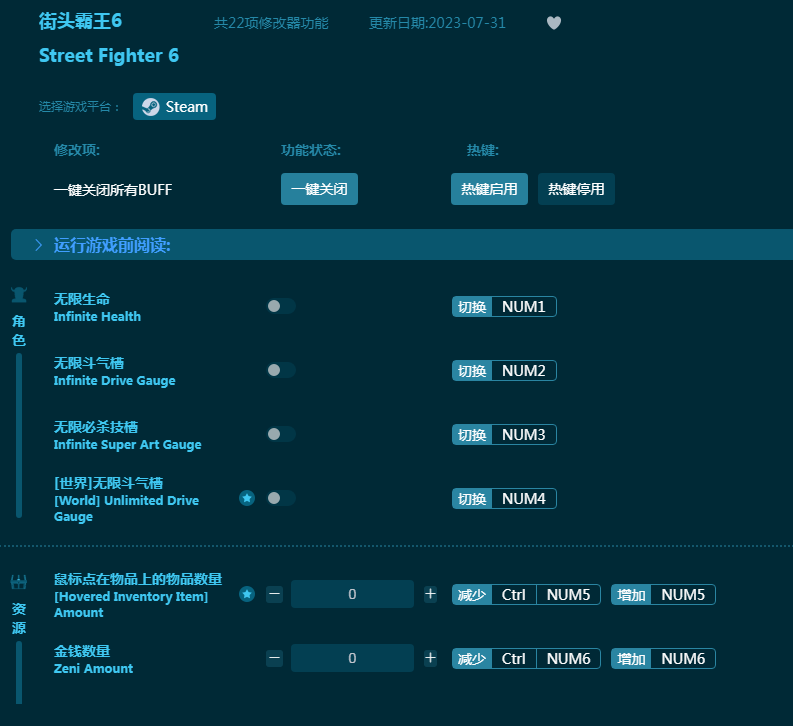Increase Hovered Inventory Item Amount with plus
Viewport: 793px width, 726px height.
[430, 594]
